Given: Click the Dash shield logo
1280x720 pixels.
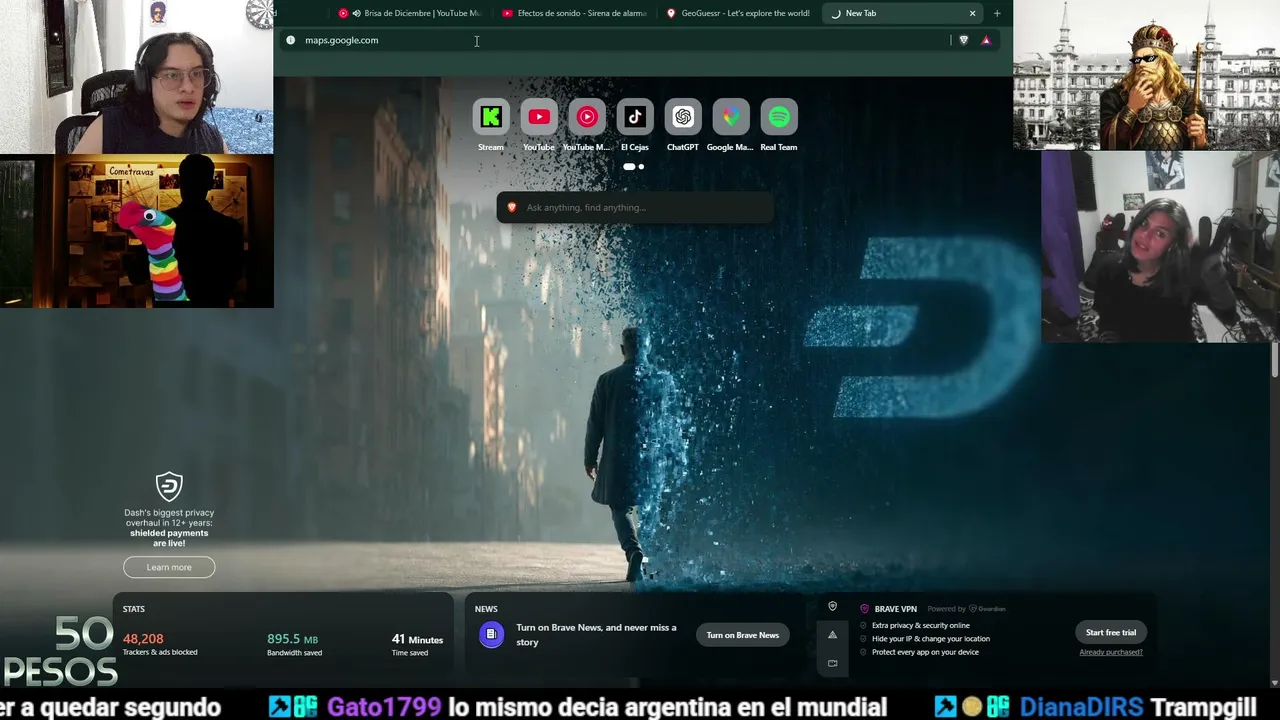Looking at the screenshot, I should click(169, 487).
